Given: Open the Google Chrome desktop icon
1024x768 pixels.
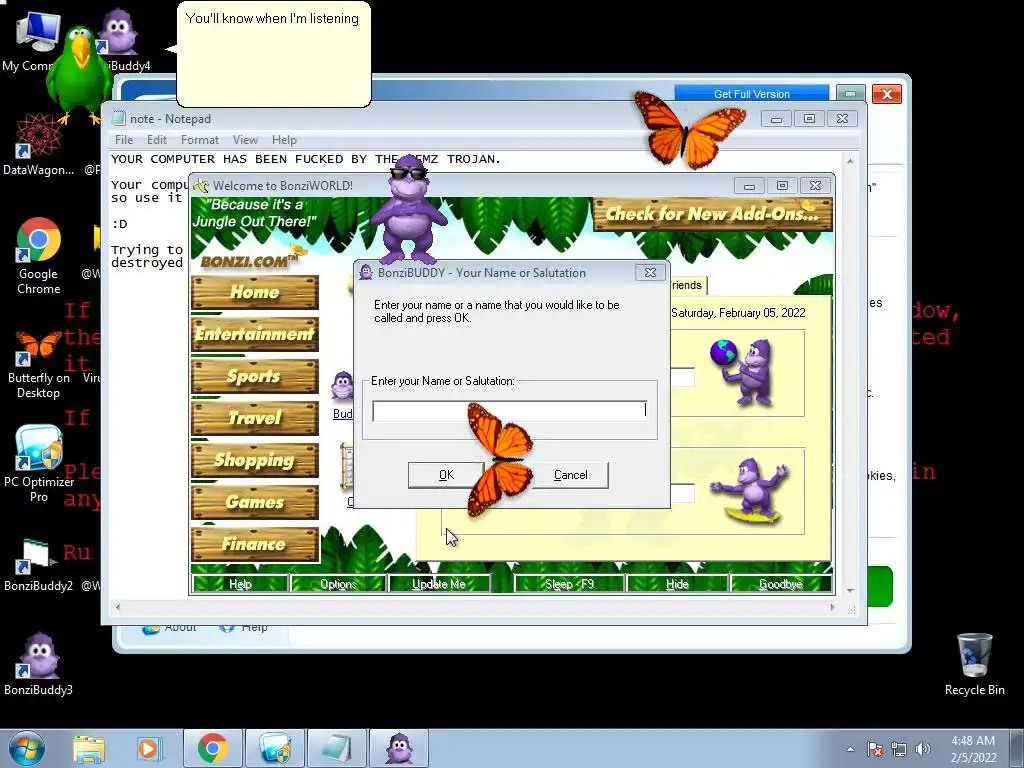Looking at the screenshot, I should click(39, 256).
